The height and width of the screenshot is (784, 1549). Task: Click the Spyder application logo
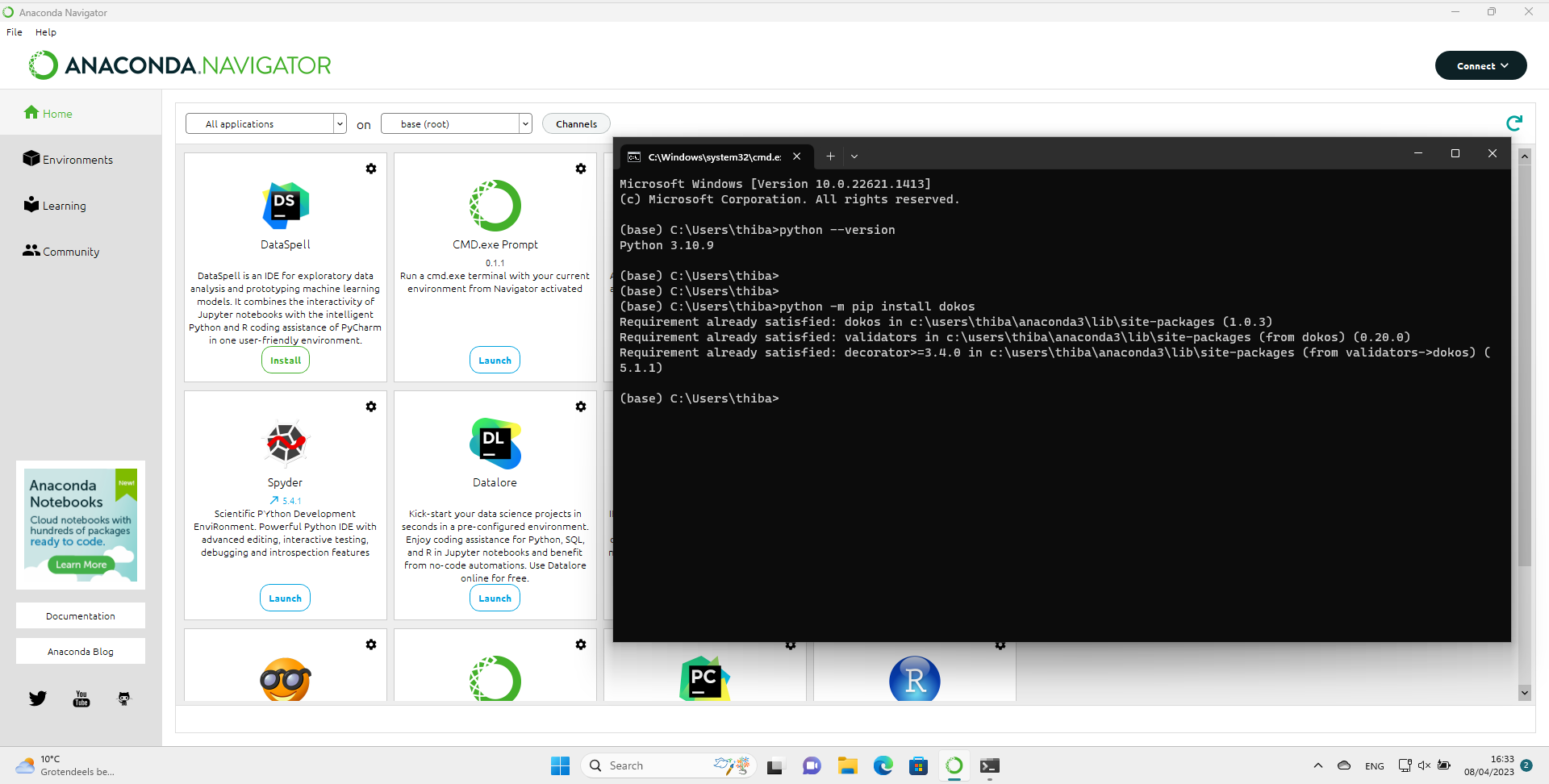(286, 443)
